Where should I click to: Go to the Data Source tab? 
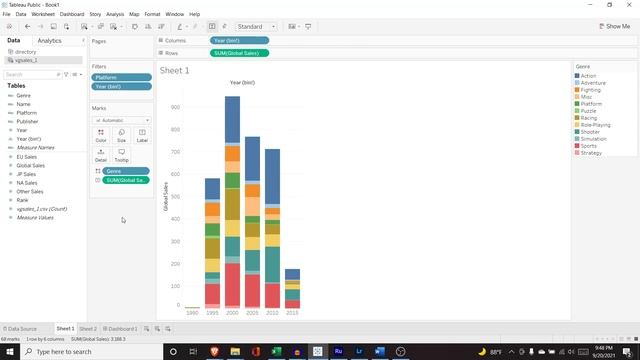[x=20, y=329]
